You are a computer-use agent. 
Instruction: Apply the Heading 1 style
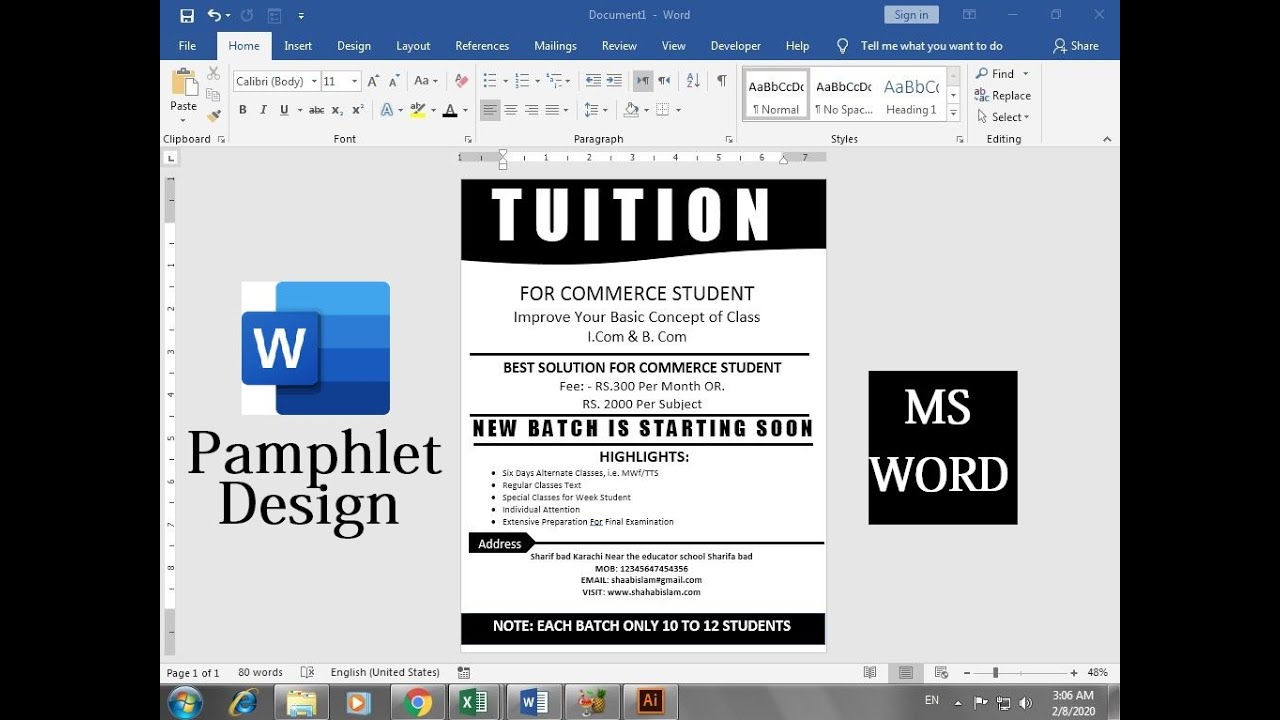tap(911, 96)
